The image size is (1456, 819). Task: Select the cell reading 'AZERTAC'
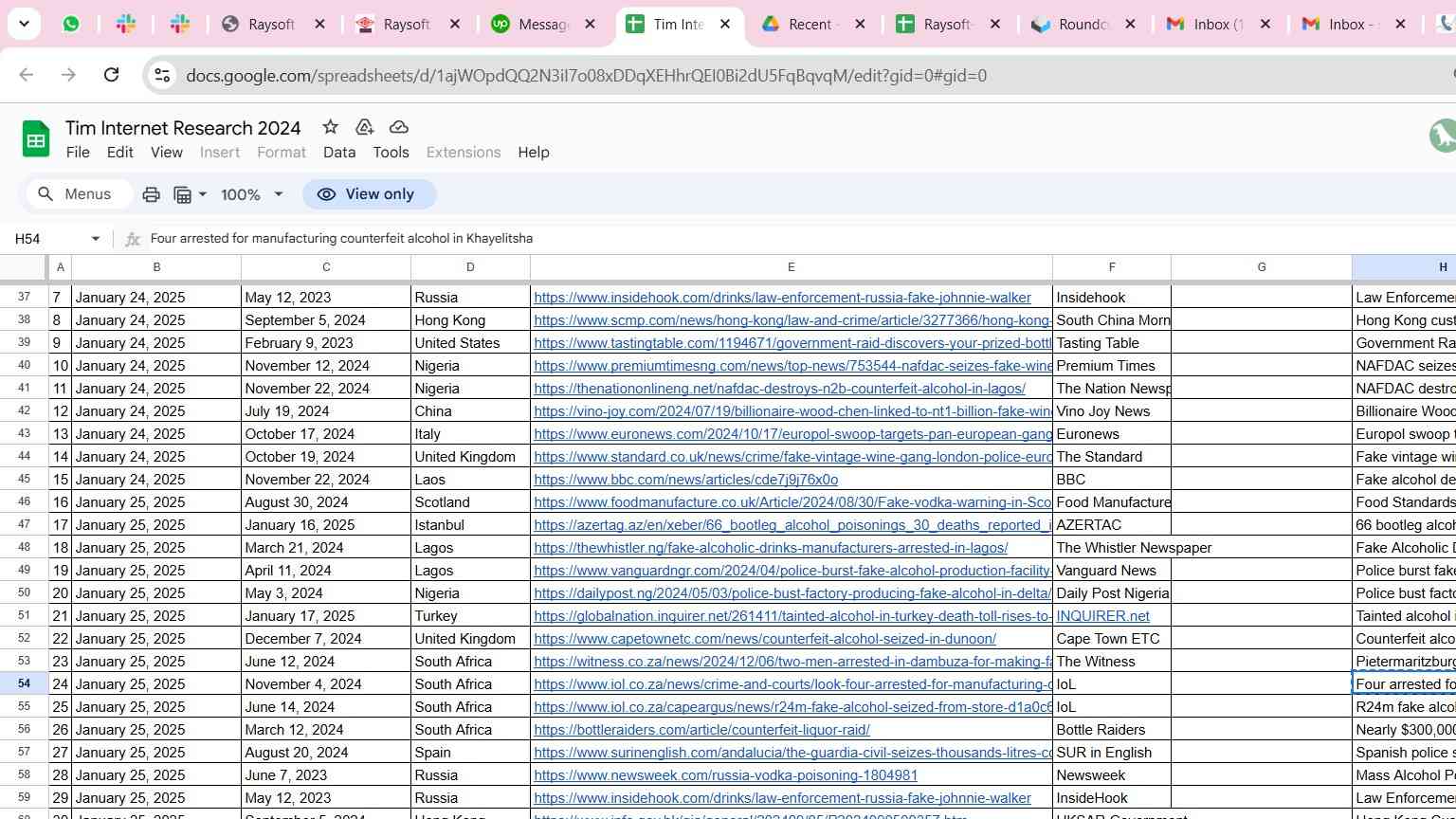point(1112,524)
